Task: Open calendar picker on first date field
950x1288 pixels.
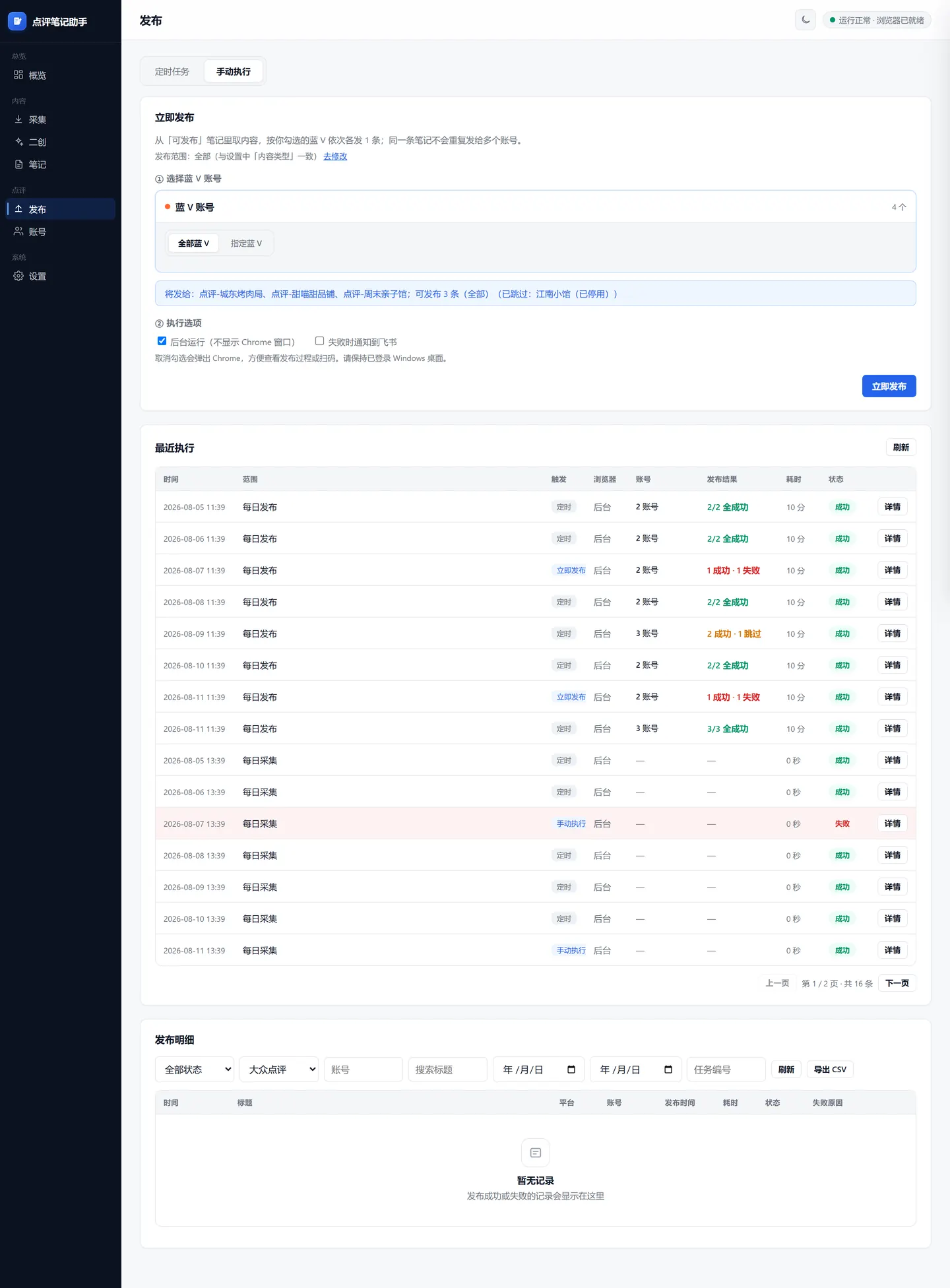Action: (x=571, y=1070)
